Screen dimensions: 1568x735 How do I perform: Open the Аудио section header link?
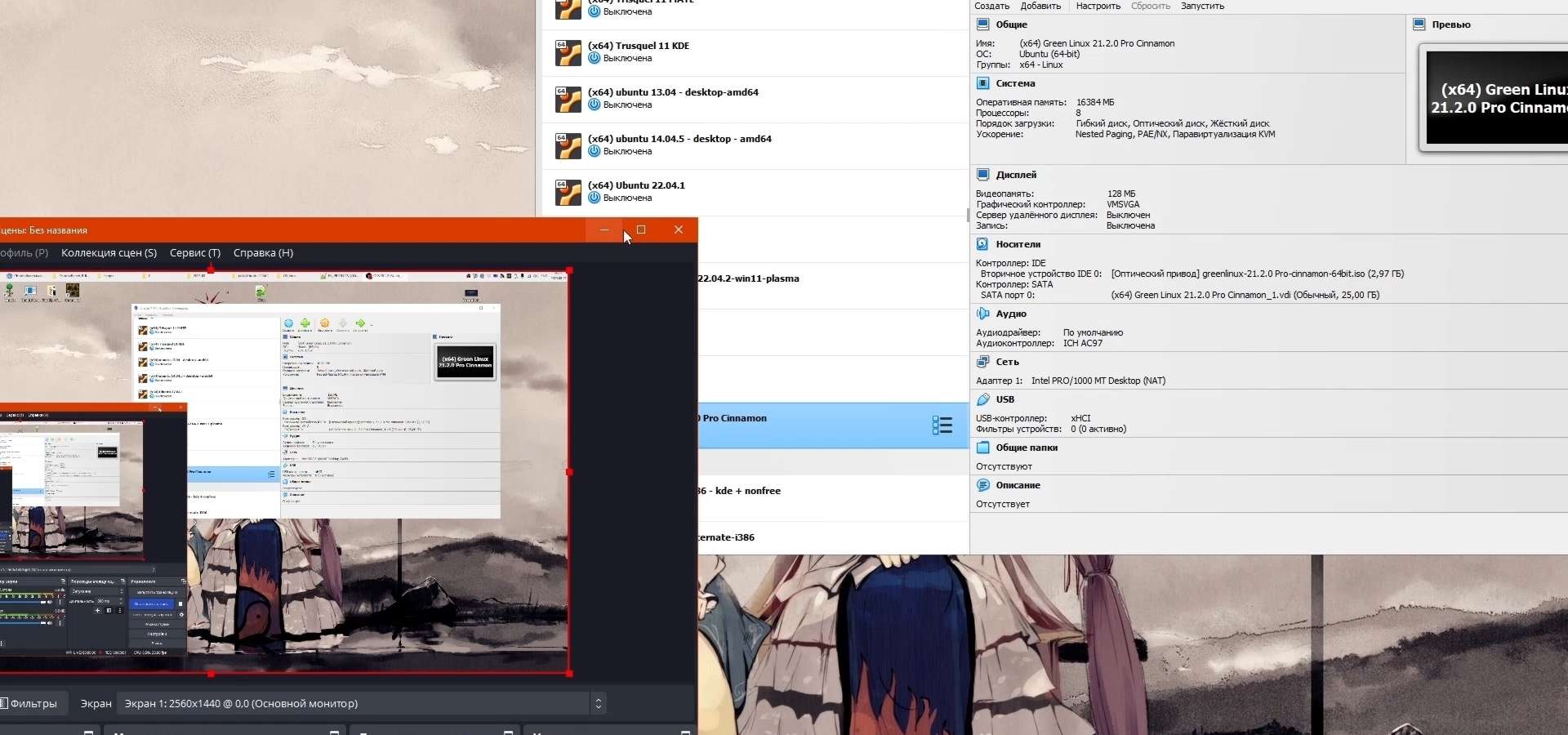point(1011,314)
